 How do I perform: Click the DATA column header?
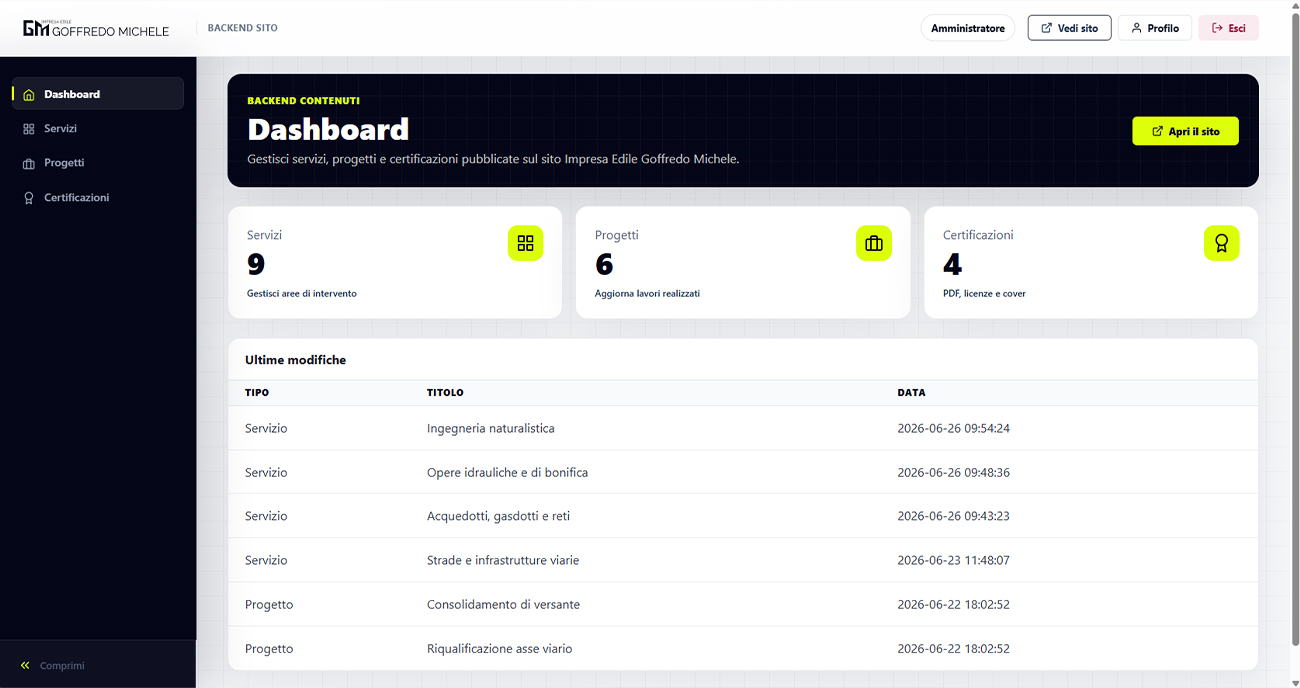tap(911, 393)
